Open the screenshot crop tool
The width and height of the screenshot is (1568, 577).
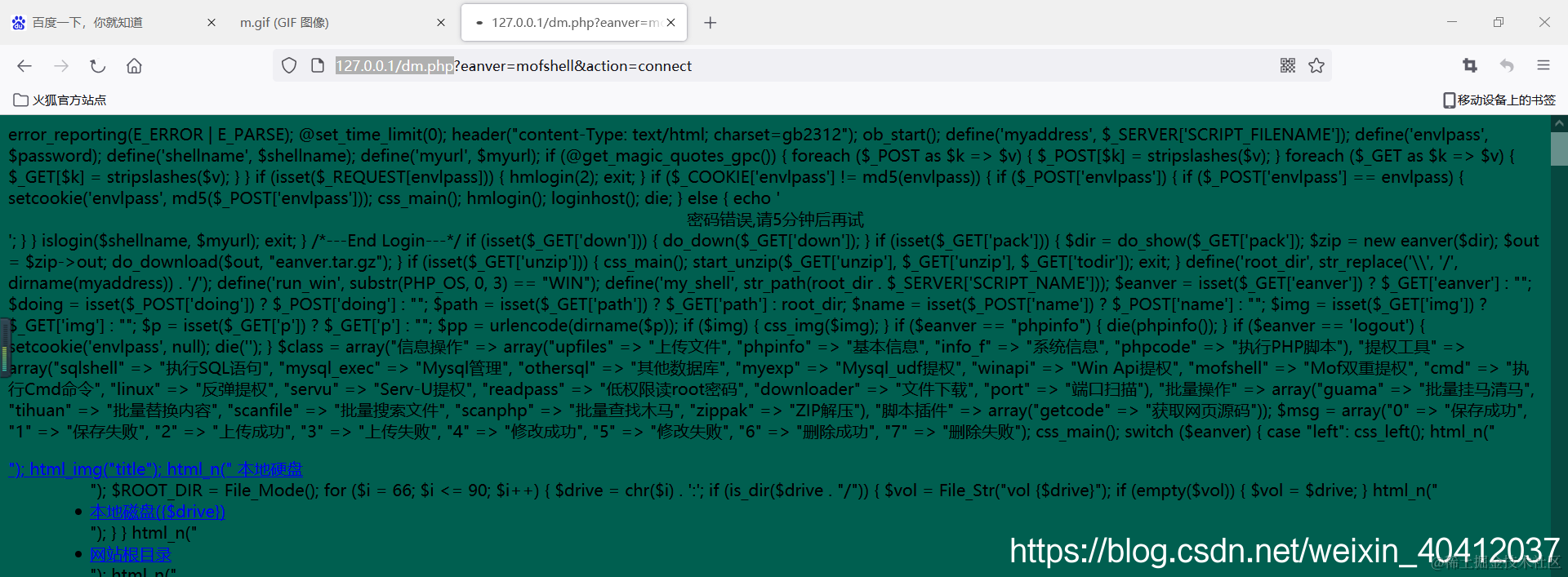click(x=1470, y=65)
